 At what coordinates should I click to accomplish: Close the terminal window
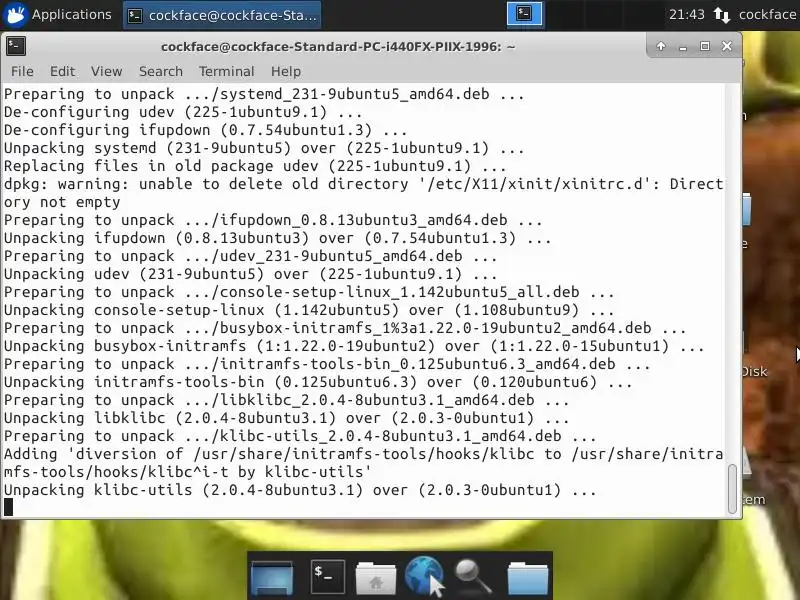coord(727,46)
